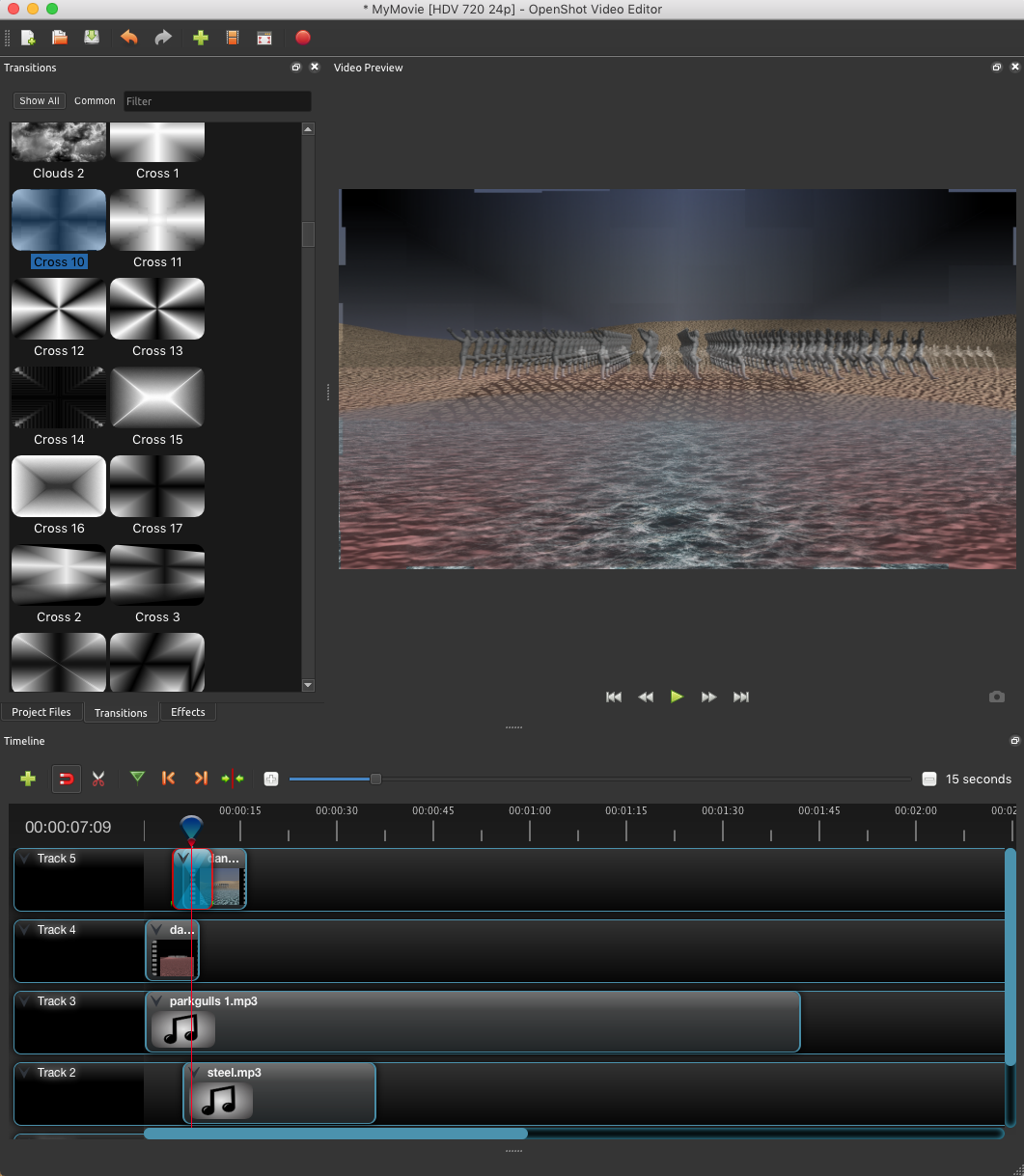Image resolution: width=1024 pixels, height=1176 pixels.
Task: Click the Fullscreen toolbar icon
Action: (x=264, y=38)
